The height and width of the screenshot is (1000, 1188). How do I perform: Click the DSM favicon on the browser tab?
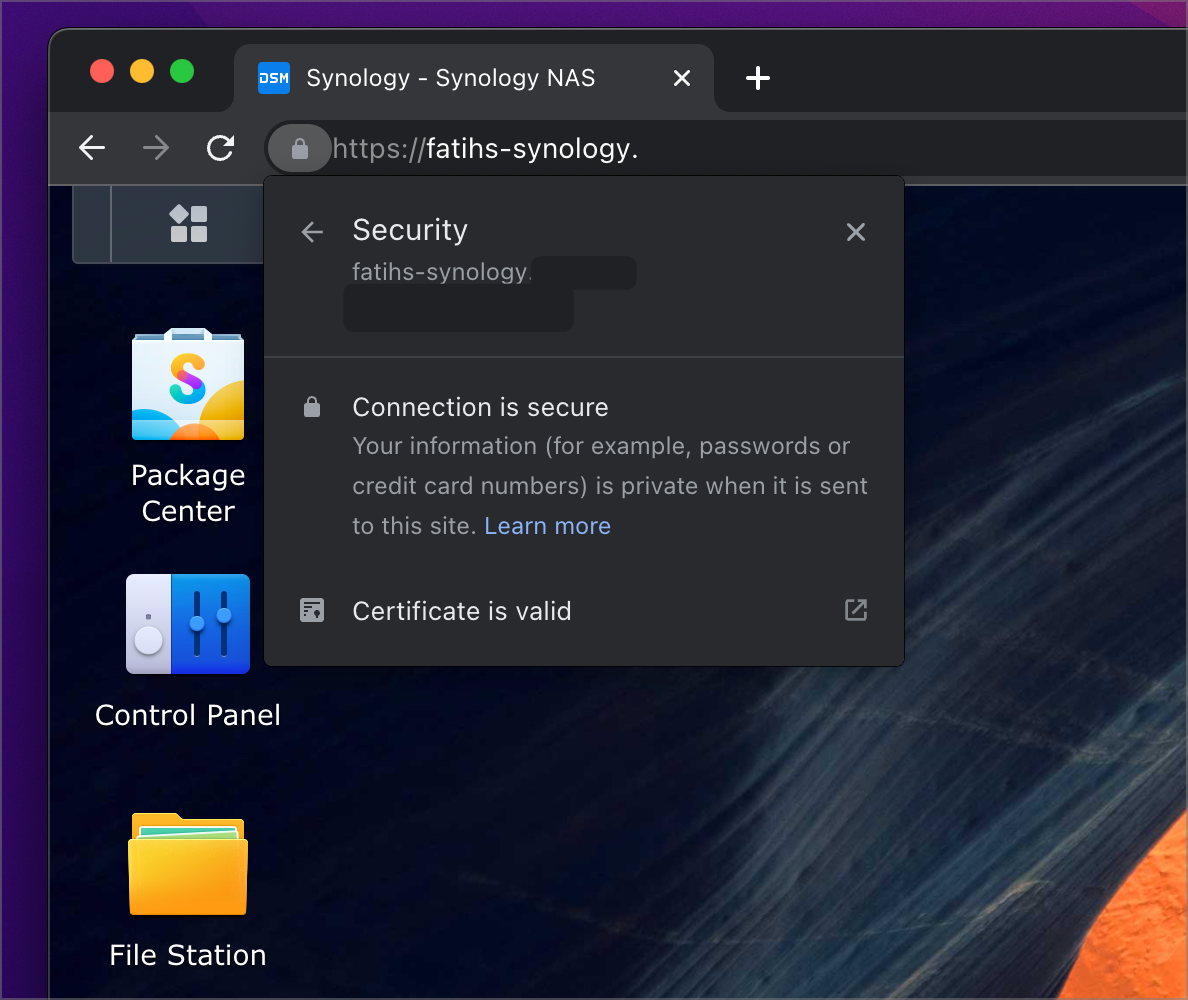tap(273, 77)
